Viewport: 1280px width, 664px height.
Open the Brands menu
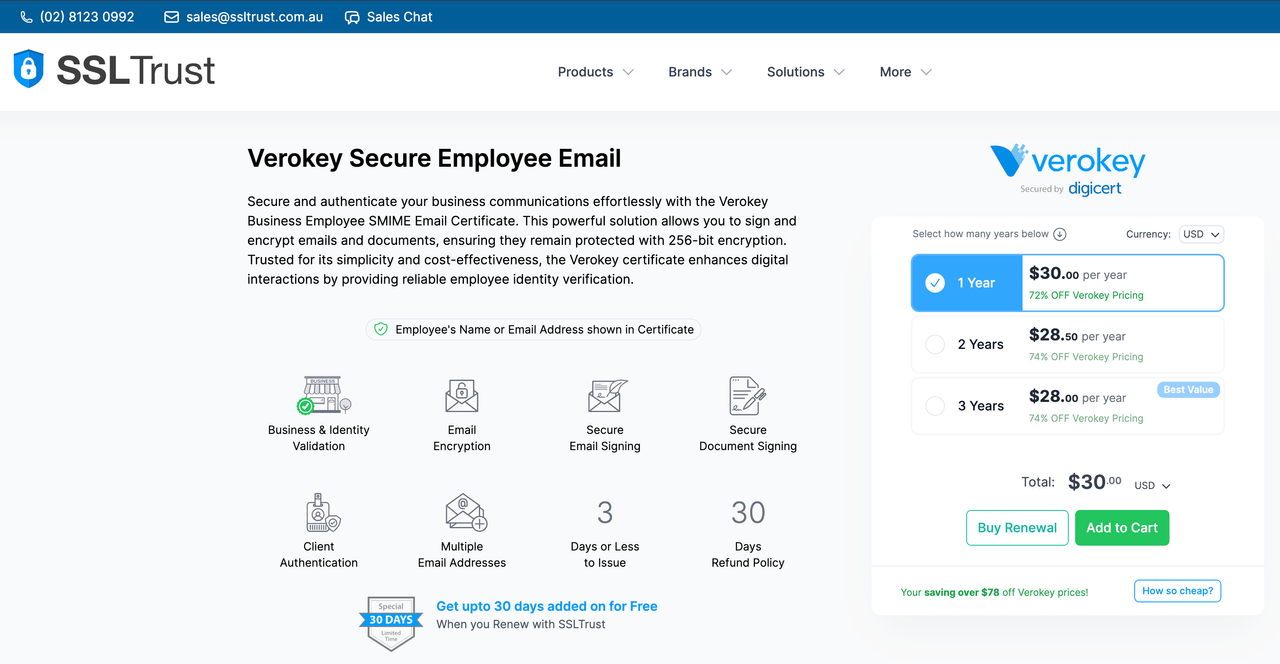click(700, 72)
